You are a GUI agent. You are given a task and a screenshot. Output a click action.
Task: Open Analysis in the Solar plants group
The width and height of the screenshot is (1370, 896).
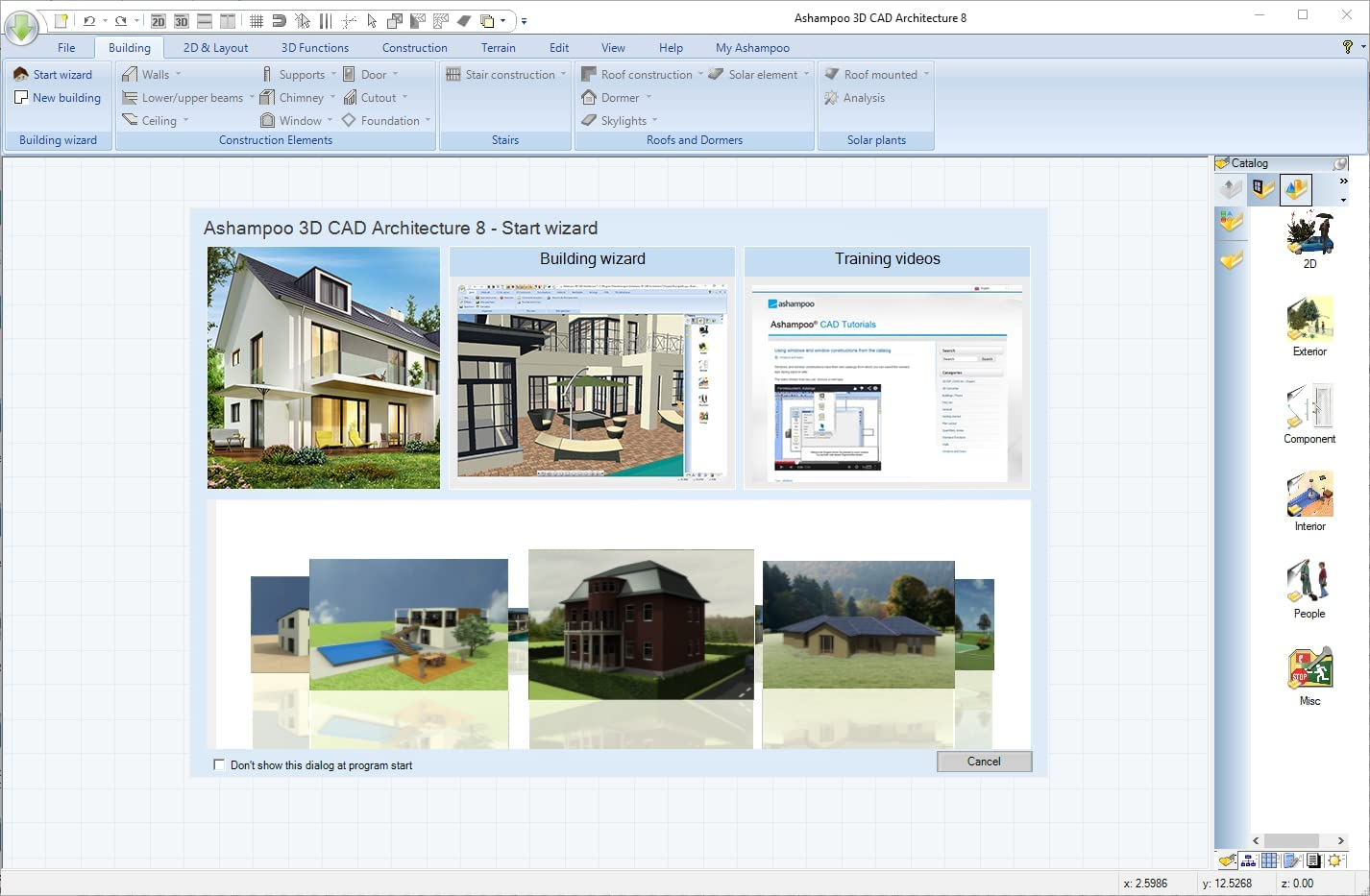pyautogui.click(x=855, y=98)
